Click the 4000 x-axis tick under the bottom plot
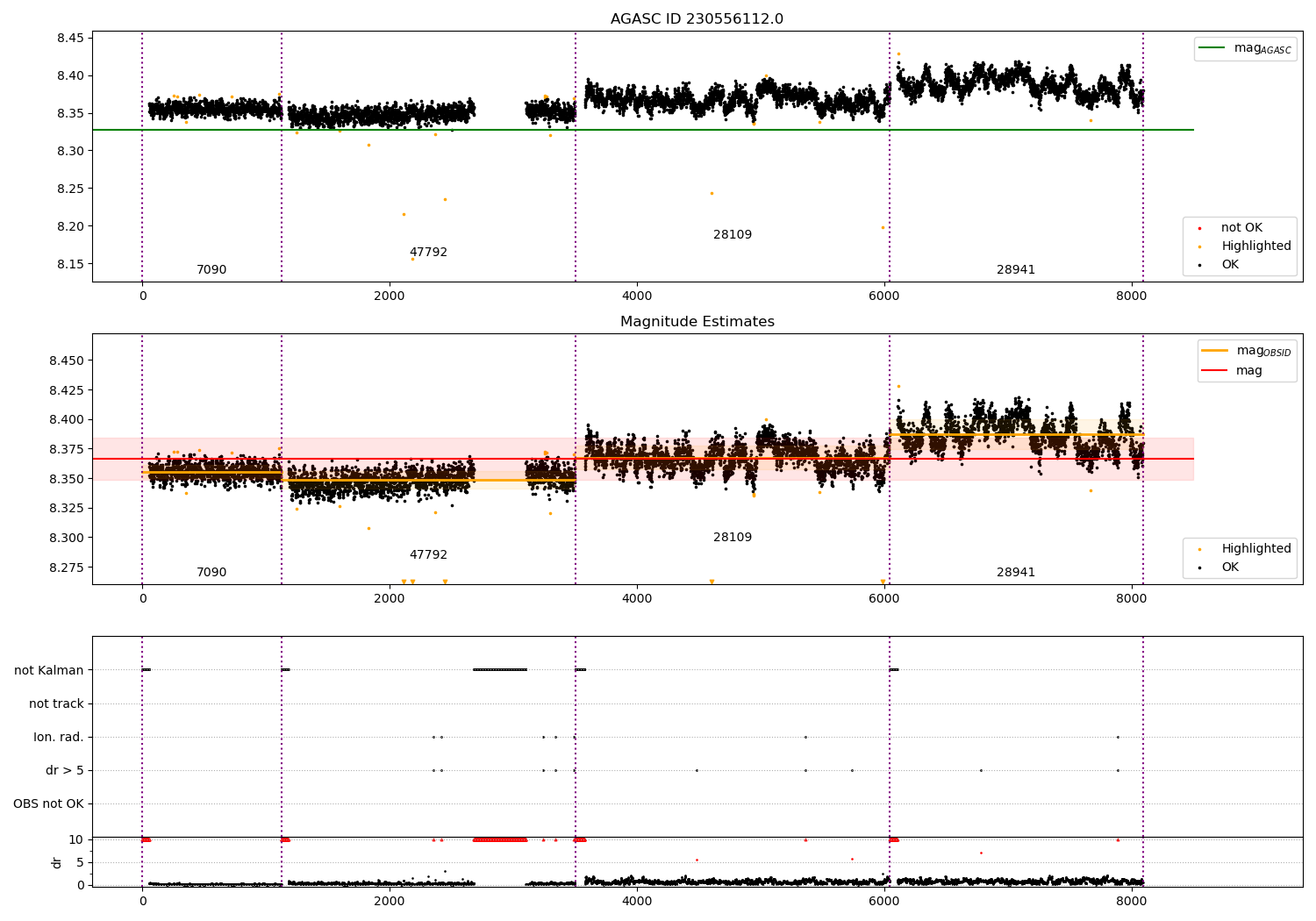The image size is (1316, 921). (637, 902)
